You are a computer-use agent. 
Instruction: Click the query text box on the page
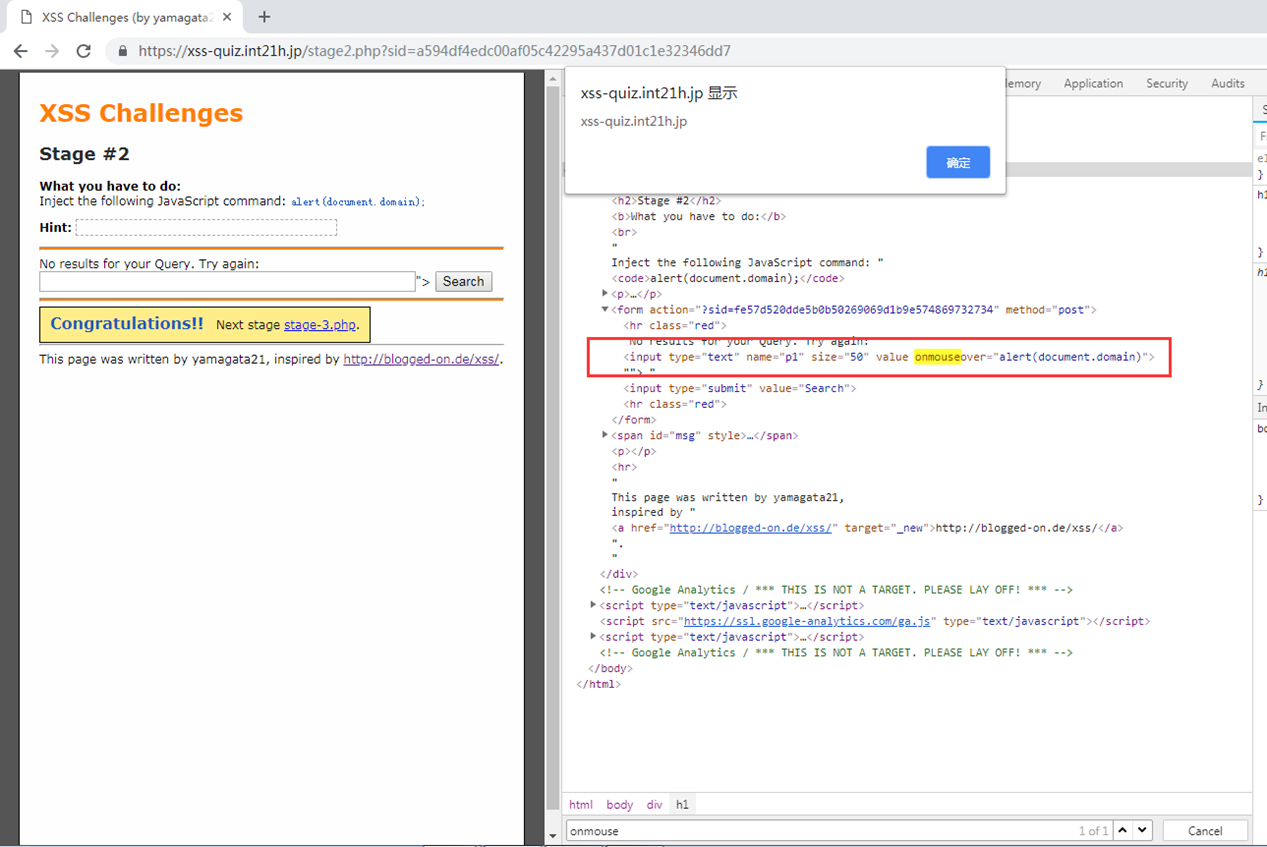pyautogui.click(x=227, y=282)
